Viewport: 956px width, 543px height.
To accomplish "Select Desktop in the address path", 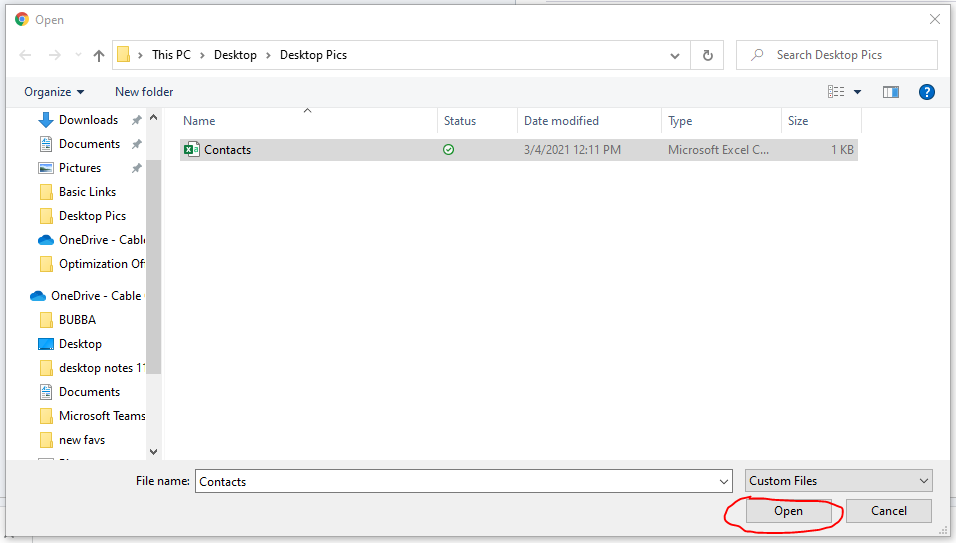I will point(235,55).
